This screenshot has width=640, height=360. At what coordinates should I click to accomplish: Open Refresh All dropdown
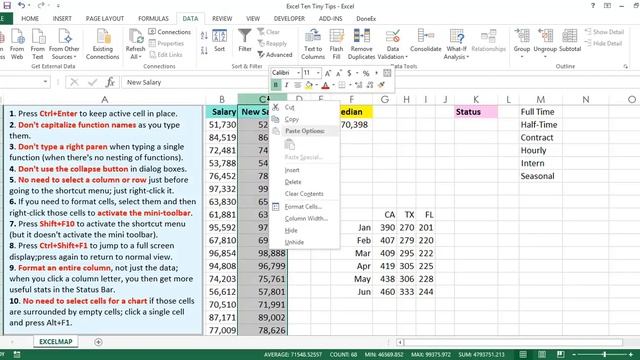coord(136,53)
